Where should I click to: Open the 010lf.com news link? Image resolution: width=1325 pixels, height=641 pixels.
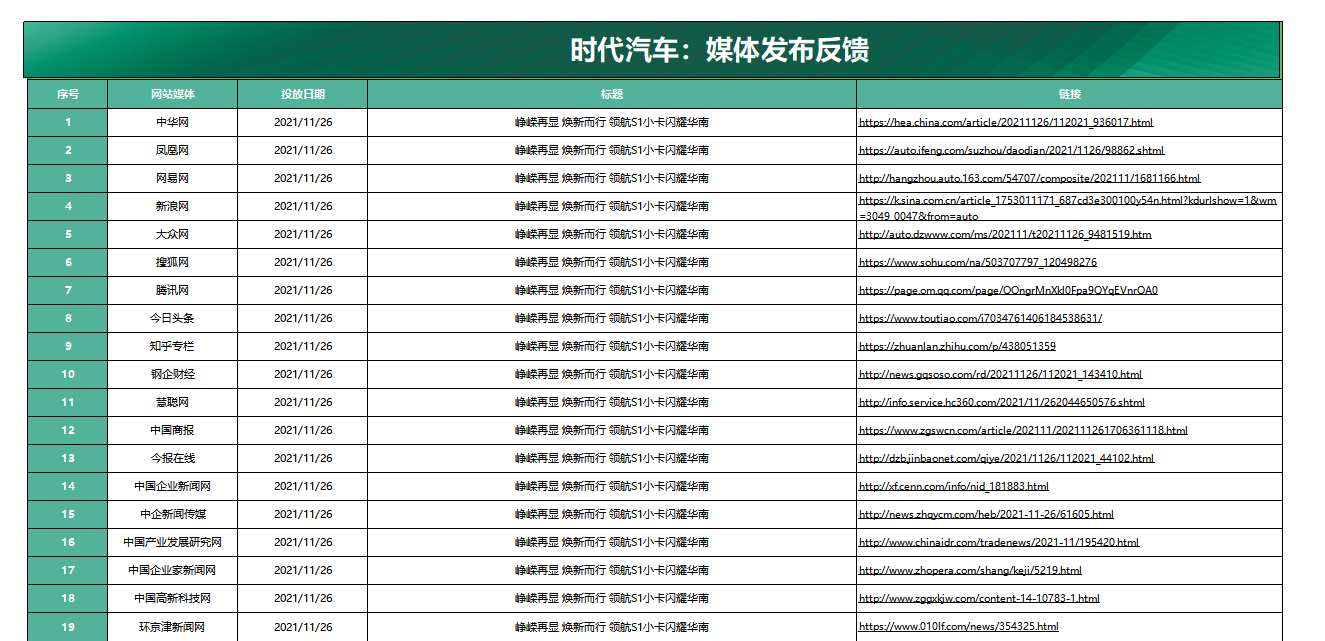(958, 626)
